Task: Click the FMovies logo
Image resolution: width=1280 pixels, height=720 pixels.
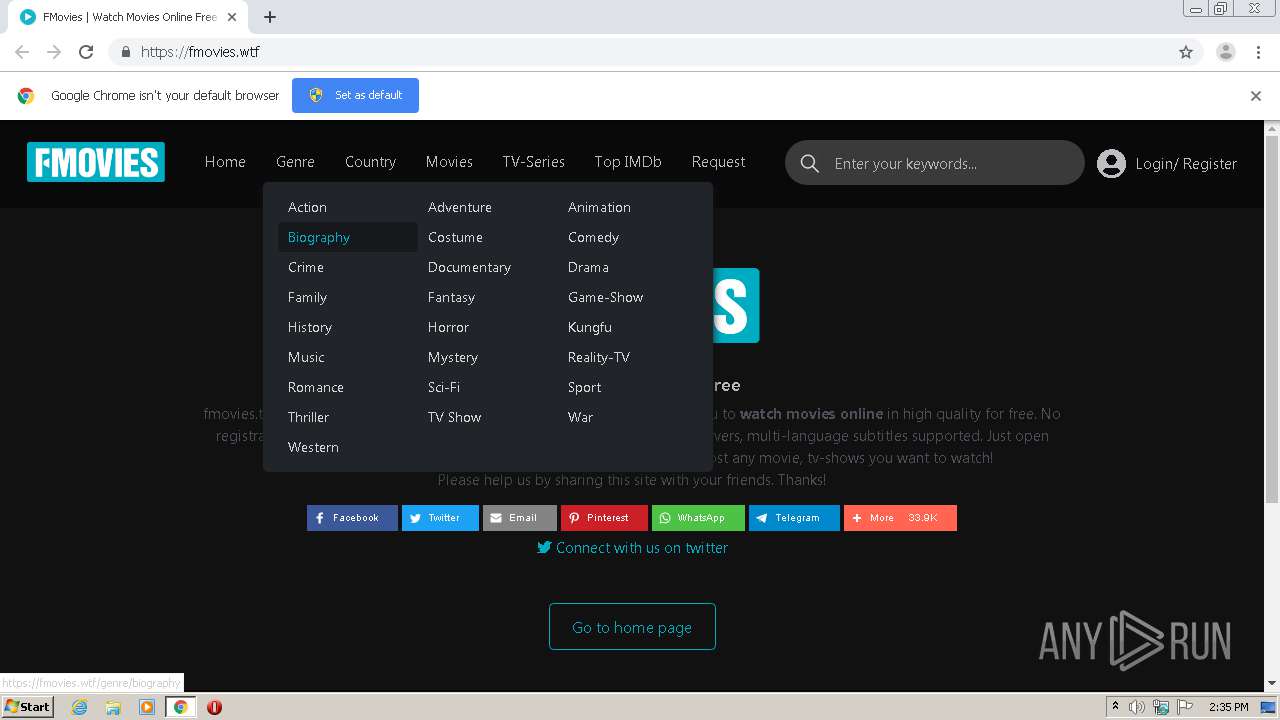Action: 96,162
